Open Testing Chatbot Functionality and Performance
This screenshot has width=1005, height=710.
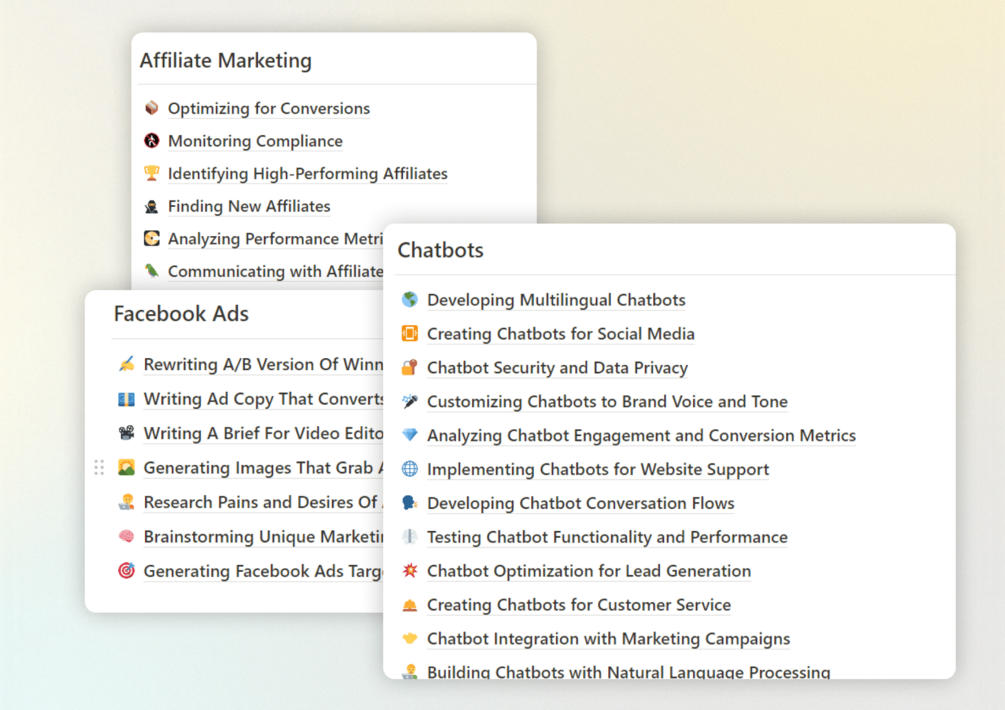(x=607, y=537)
